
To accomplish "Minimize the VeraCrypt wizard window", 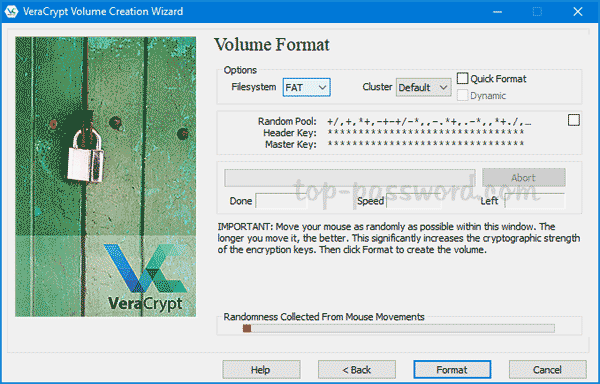I will (x=497, y=12).
